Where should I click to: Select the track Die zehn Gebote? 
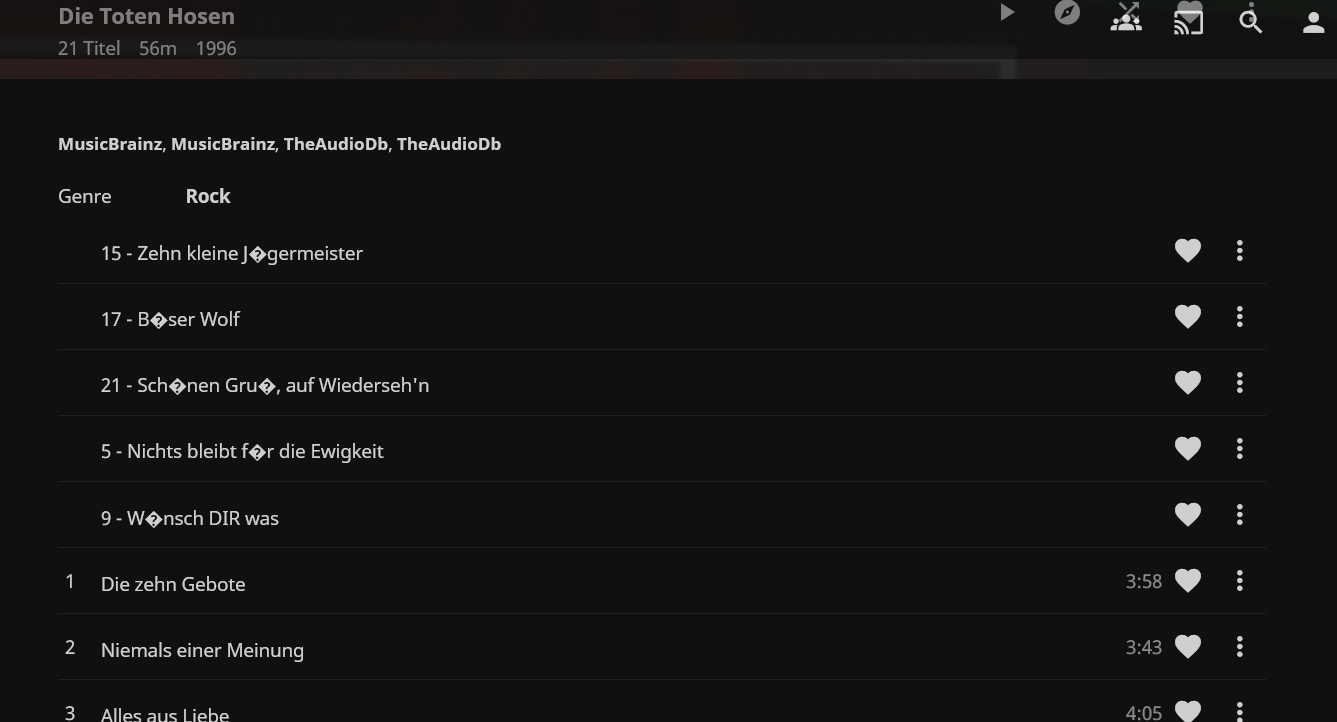173,584
